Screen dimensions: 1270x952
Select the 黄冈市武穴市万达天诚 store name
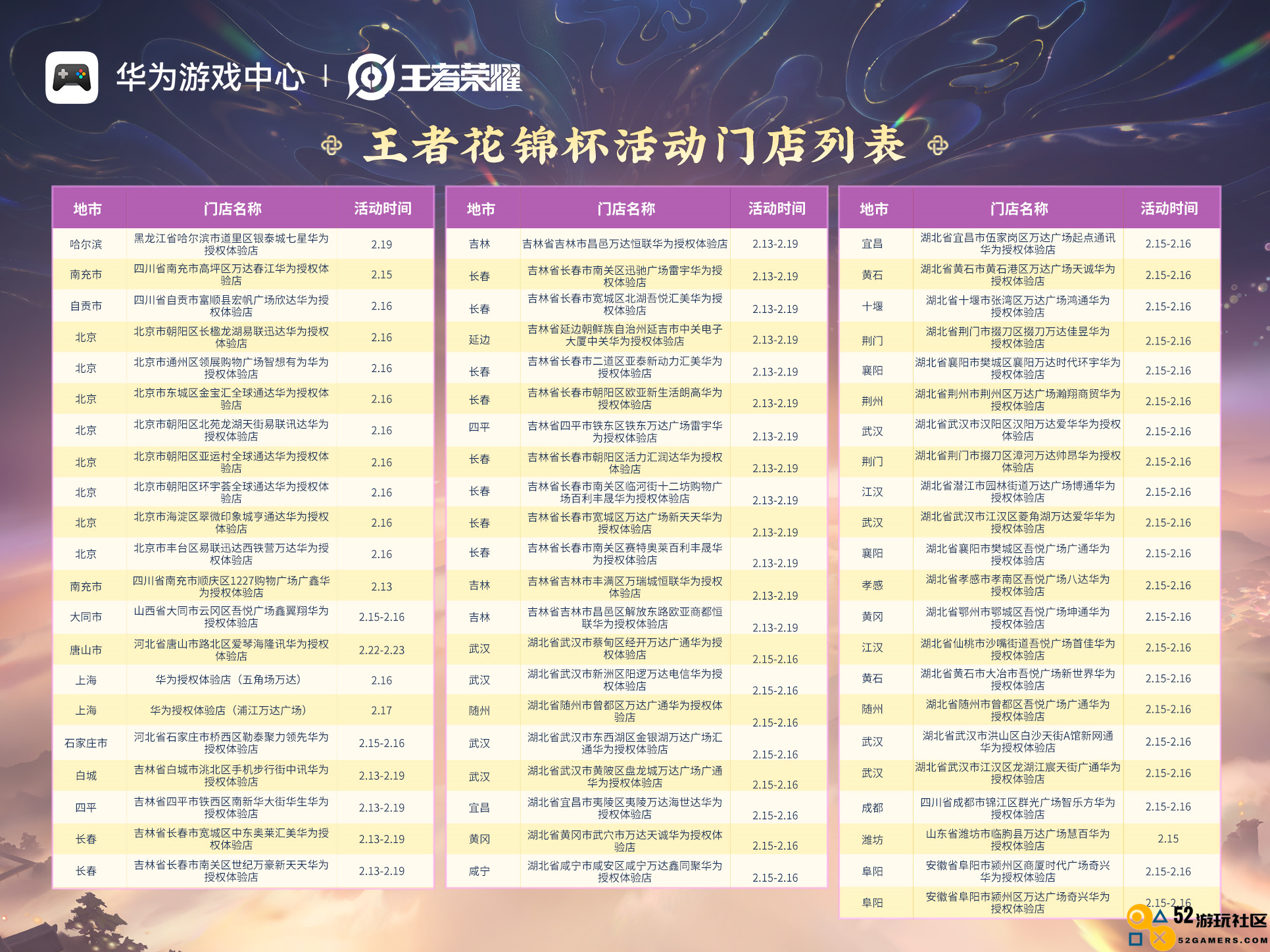click(625, 841)
